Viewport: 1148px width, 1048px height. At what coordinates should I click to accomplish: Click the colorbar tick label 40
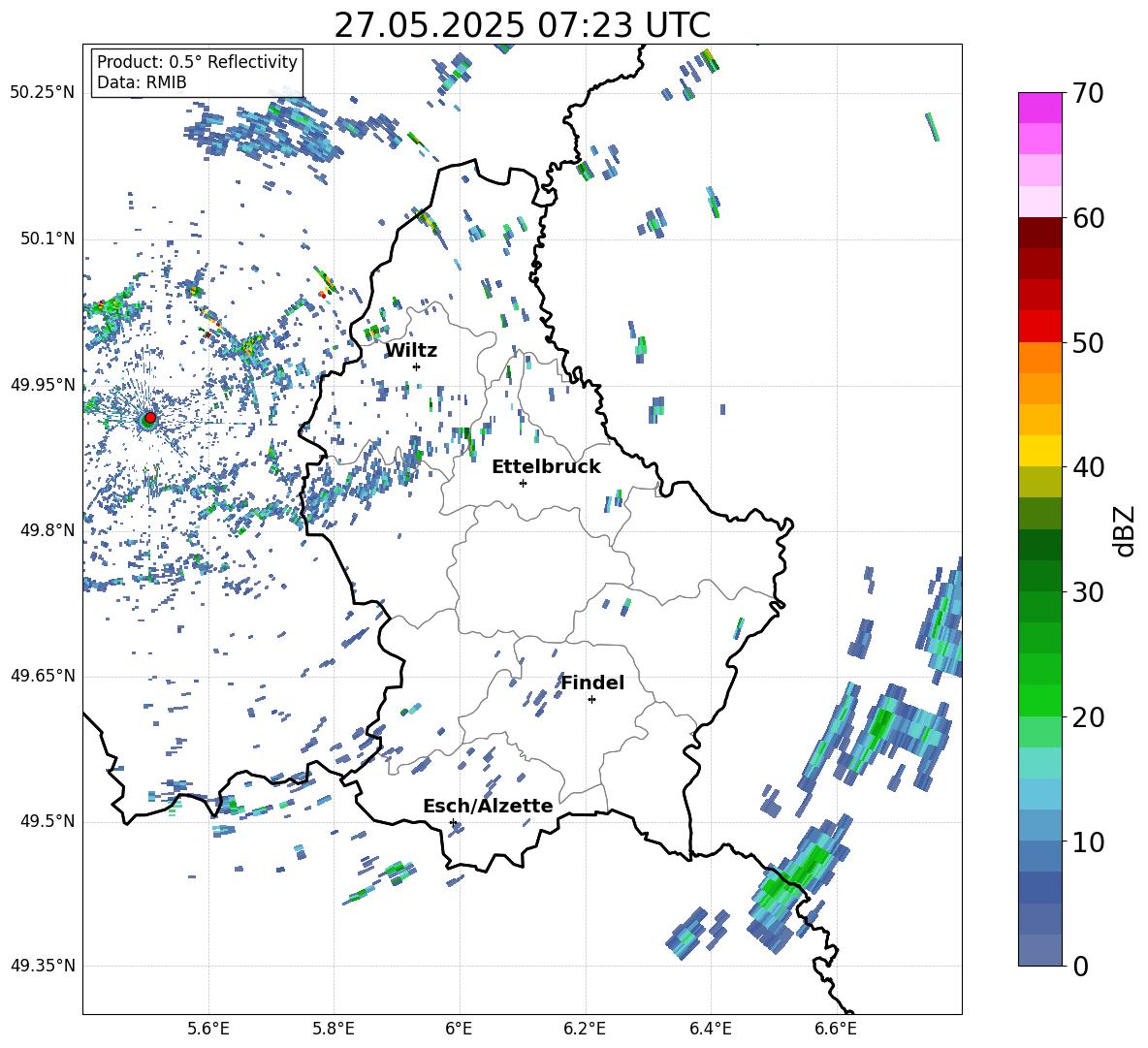[x=1089, y=467]
